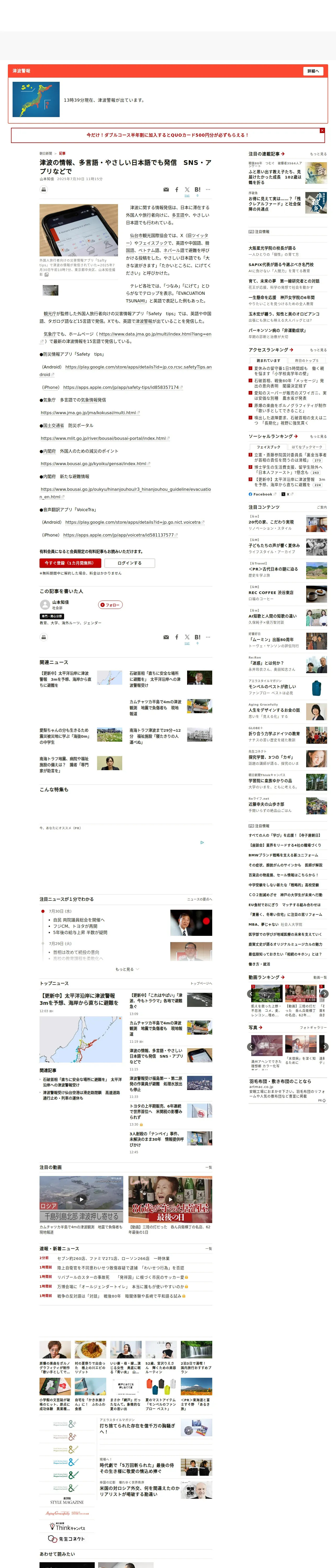
Task: Open もっと見る beside アクセスランキング
Action: click(318, 350)
